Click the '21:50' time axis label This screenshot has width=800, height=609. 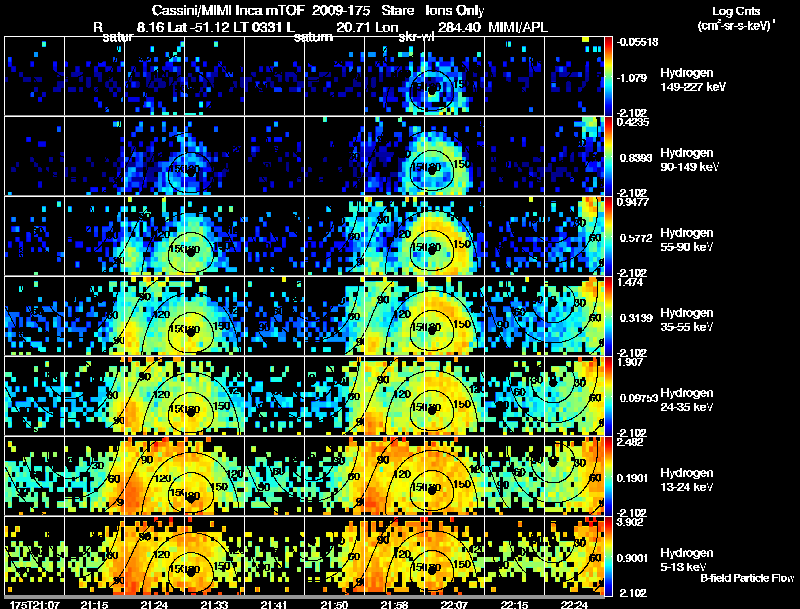coord(334,604)
